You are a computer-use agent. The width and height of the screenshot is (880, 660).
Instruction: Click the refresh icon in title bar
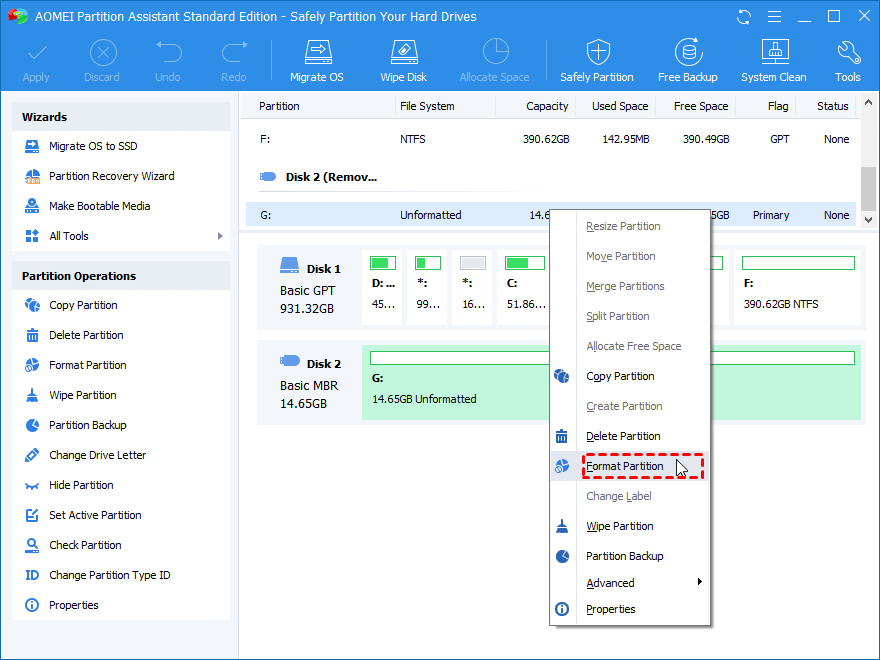click(x=744, y=17)
